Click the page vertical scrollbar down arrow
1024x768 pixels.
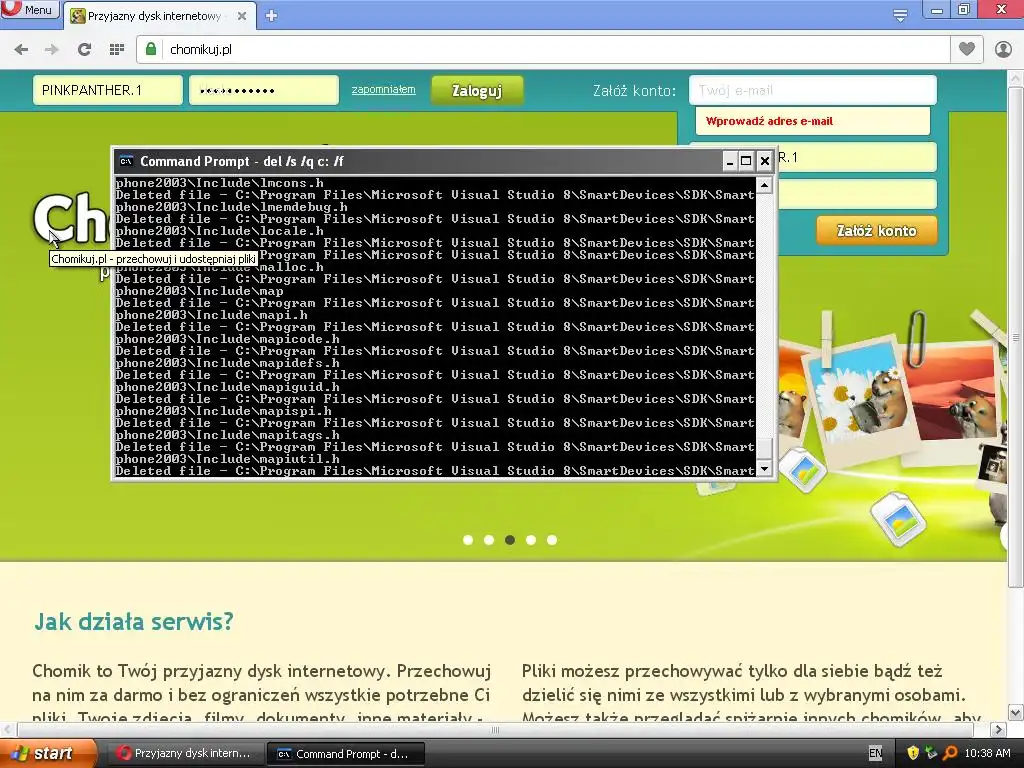(1016, 712)
